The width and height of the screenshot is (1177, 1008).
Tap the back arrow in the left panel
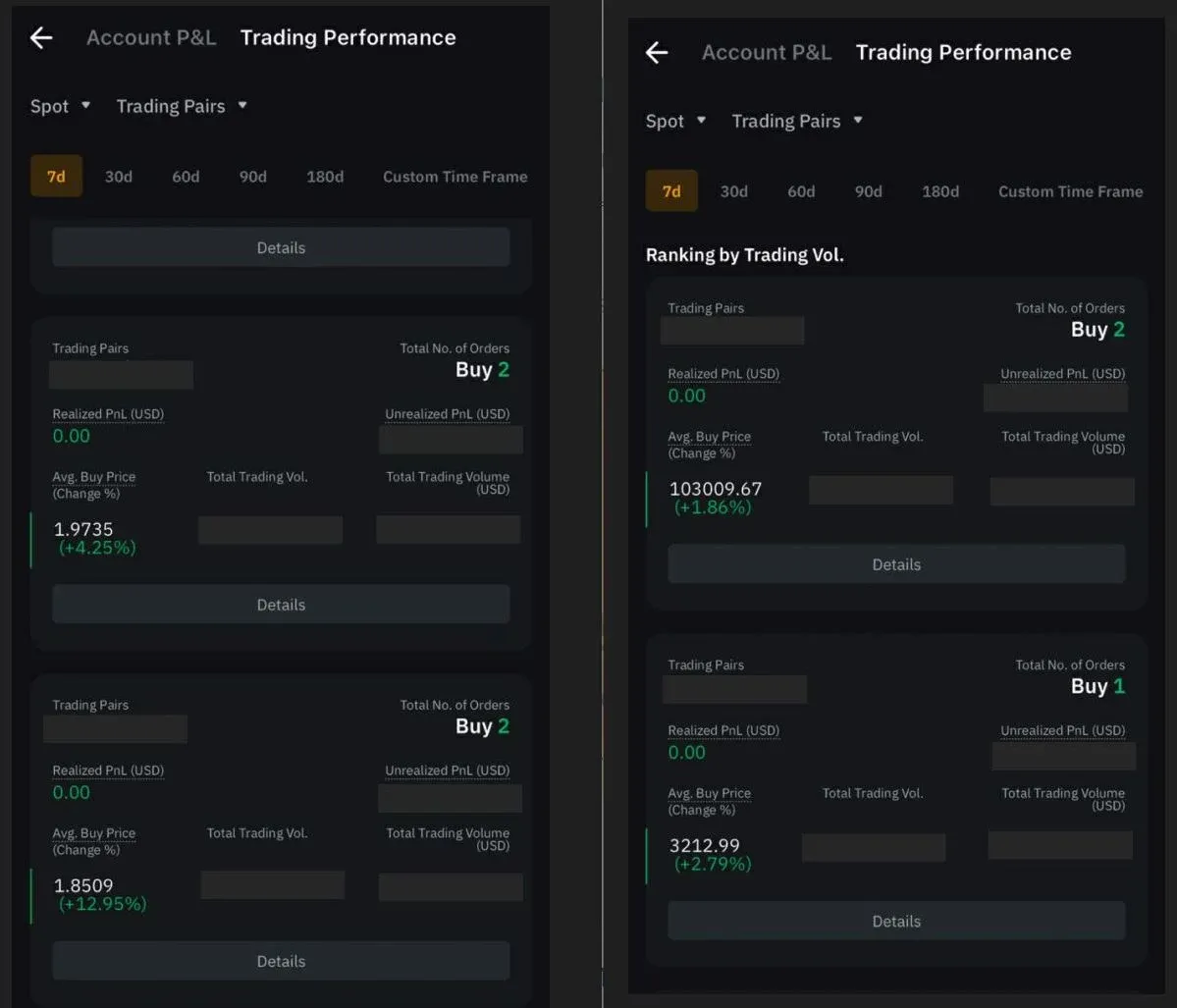pyautogui.click(x=41, y=38)
